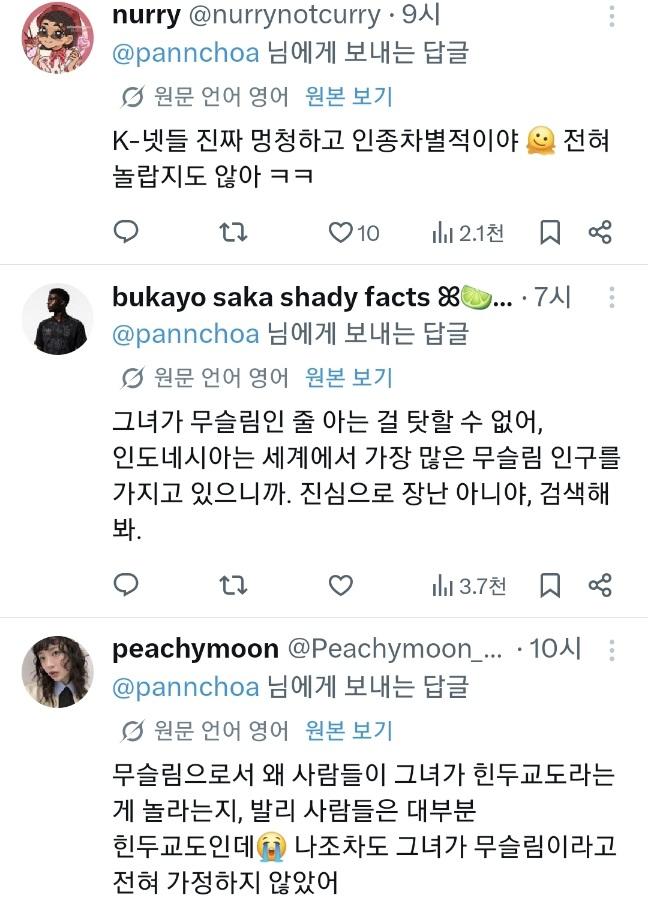Open more options for peachymoon tweet

pos(612,650)
